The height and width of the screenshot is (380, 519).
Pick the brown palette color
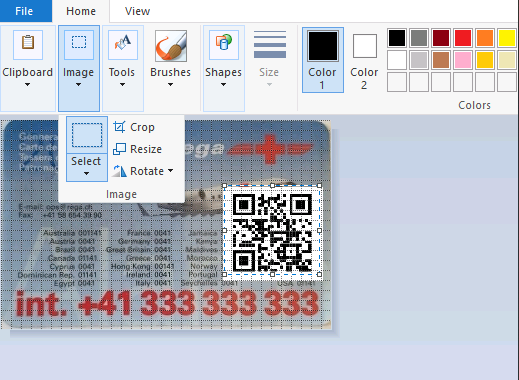point(441,60)
